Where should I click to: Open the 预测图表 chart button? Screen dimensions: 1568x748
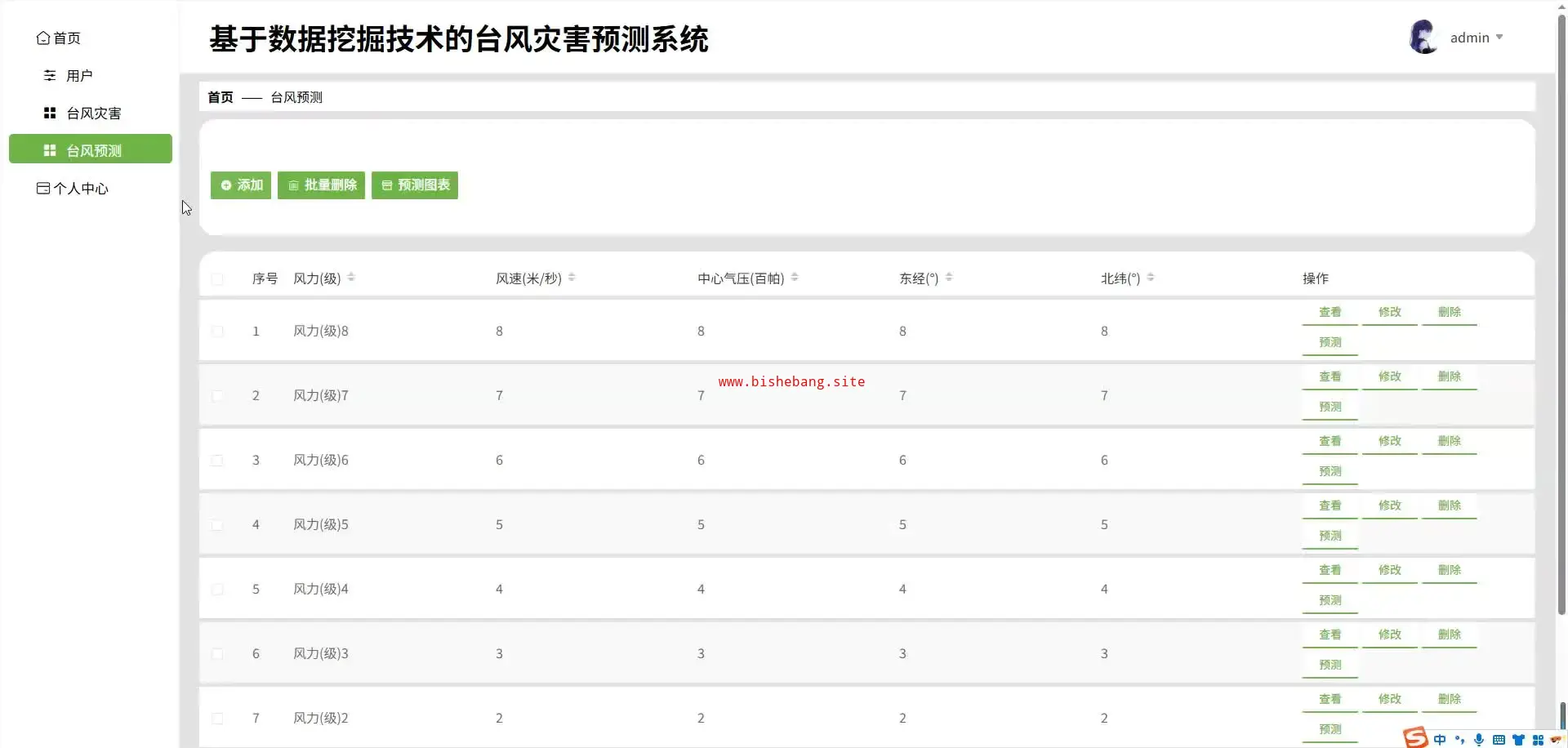(x=415, y=185)
